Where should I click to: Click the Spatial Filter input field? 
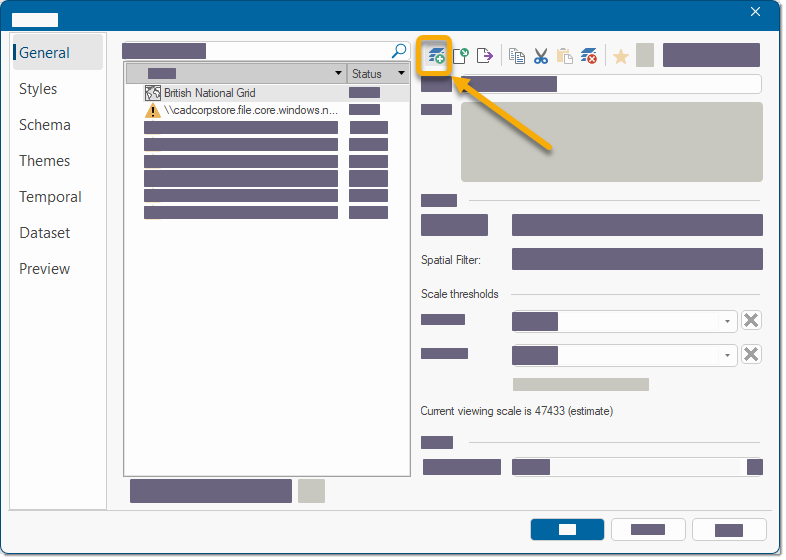(x=637, y=260)
